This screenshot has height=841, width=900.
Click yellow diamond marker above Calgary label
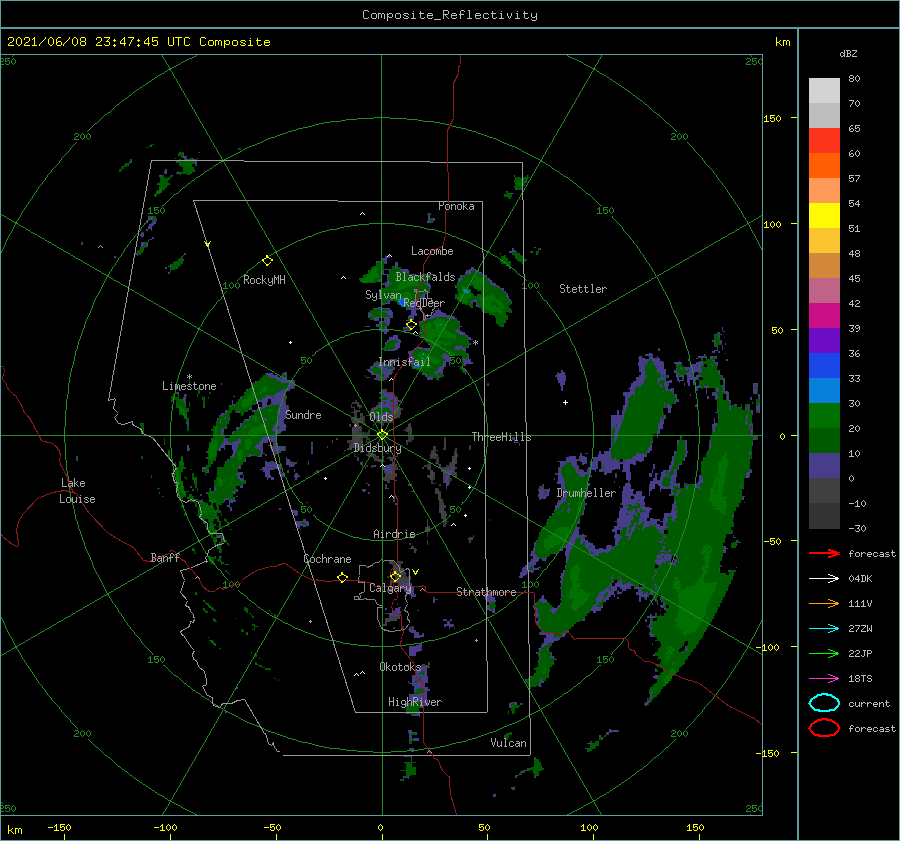point(395,576)
